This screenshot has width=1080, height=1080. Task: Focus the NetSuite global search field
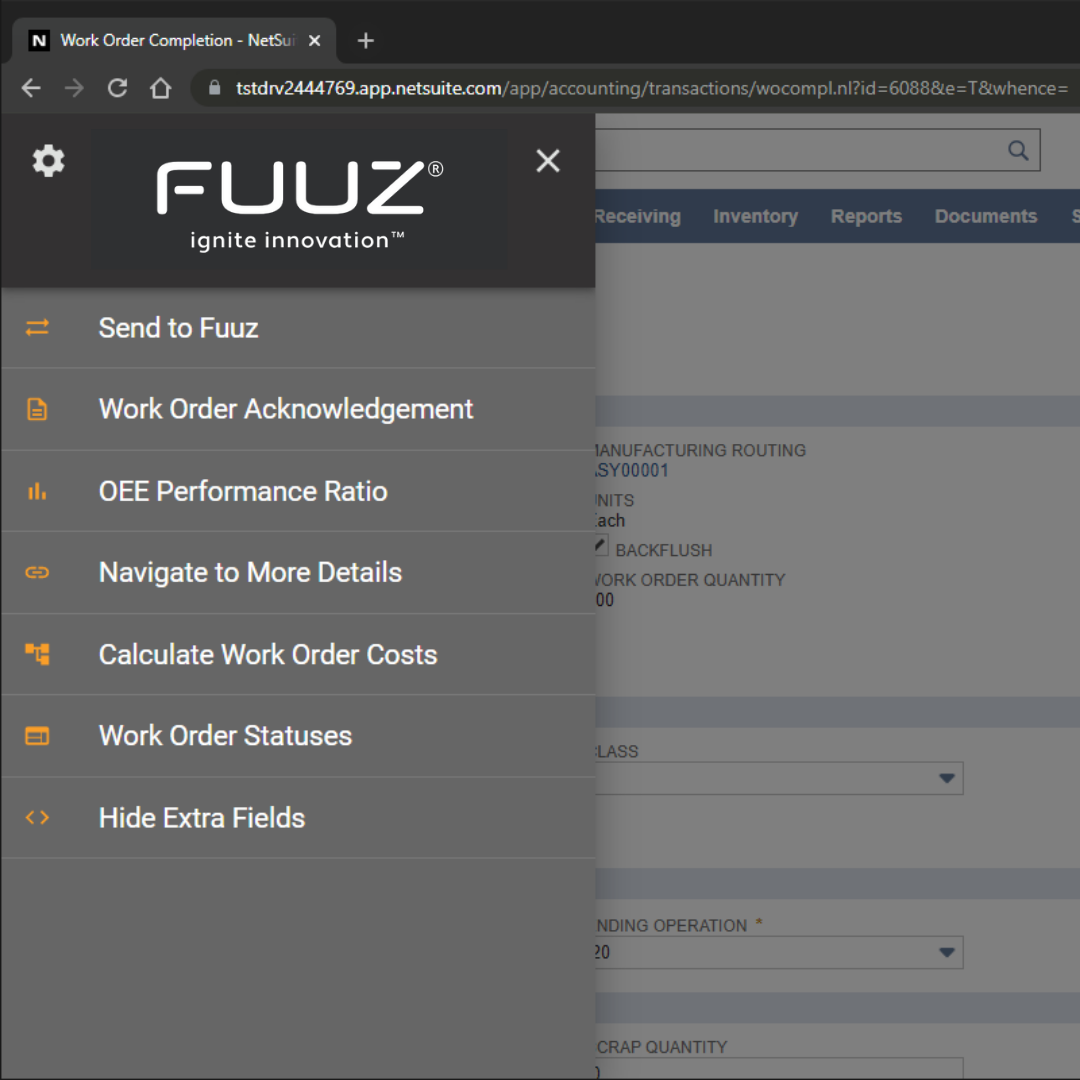pos(818,150)
